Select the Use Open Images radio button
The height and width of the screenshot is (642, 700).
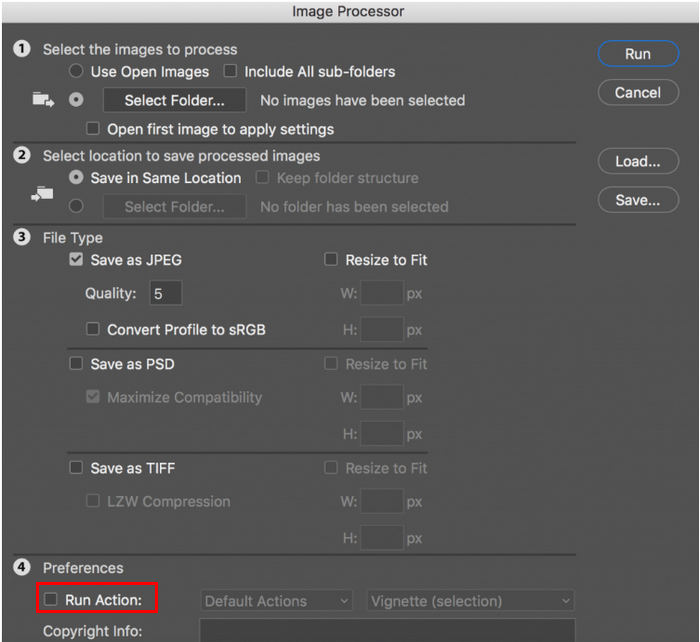[x=76, y=71]
